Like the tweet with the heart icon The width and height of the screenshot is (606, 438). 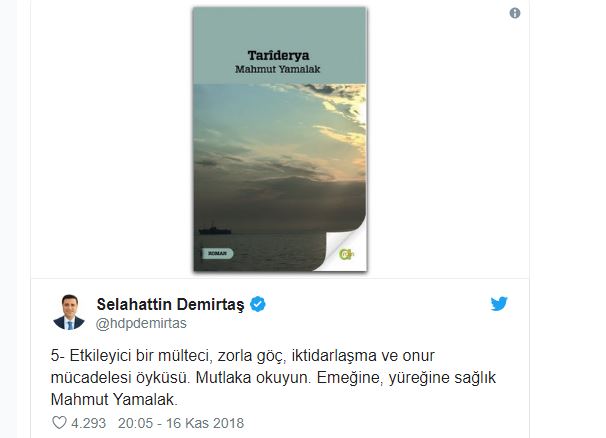59,423
